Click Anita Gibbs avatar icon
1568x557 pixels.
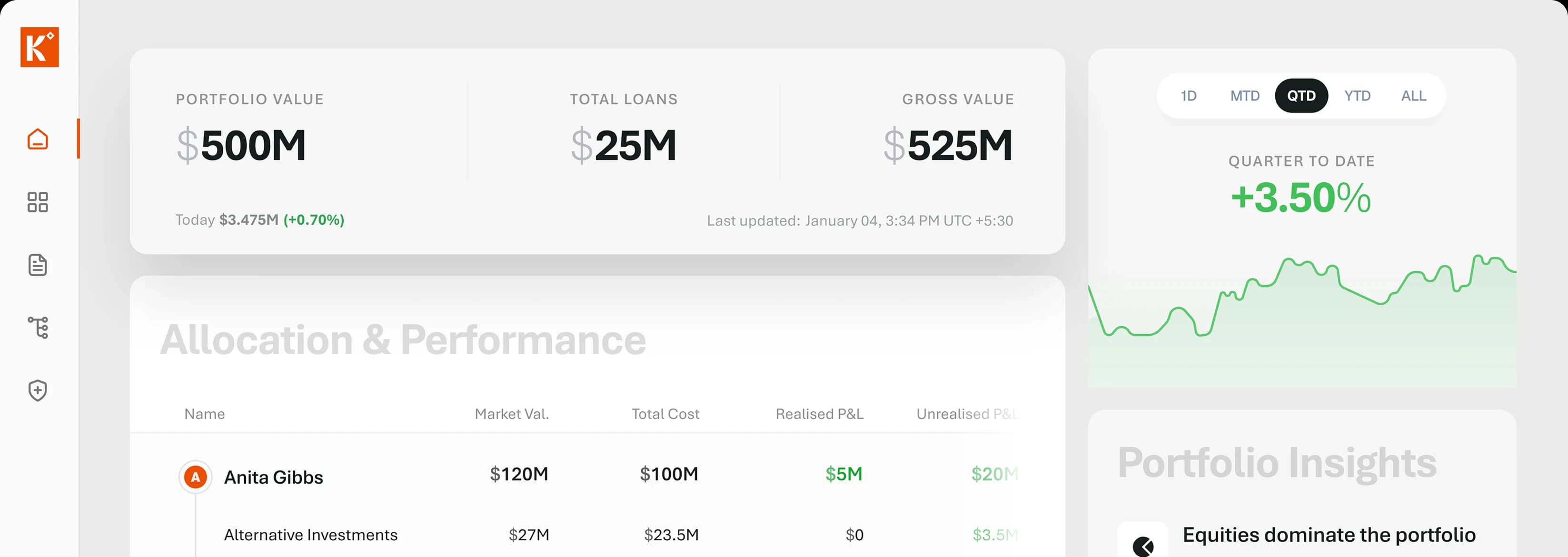[x=195, y=477]
